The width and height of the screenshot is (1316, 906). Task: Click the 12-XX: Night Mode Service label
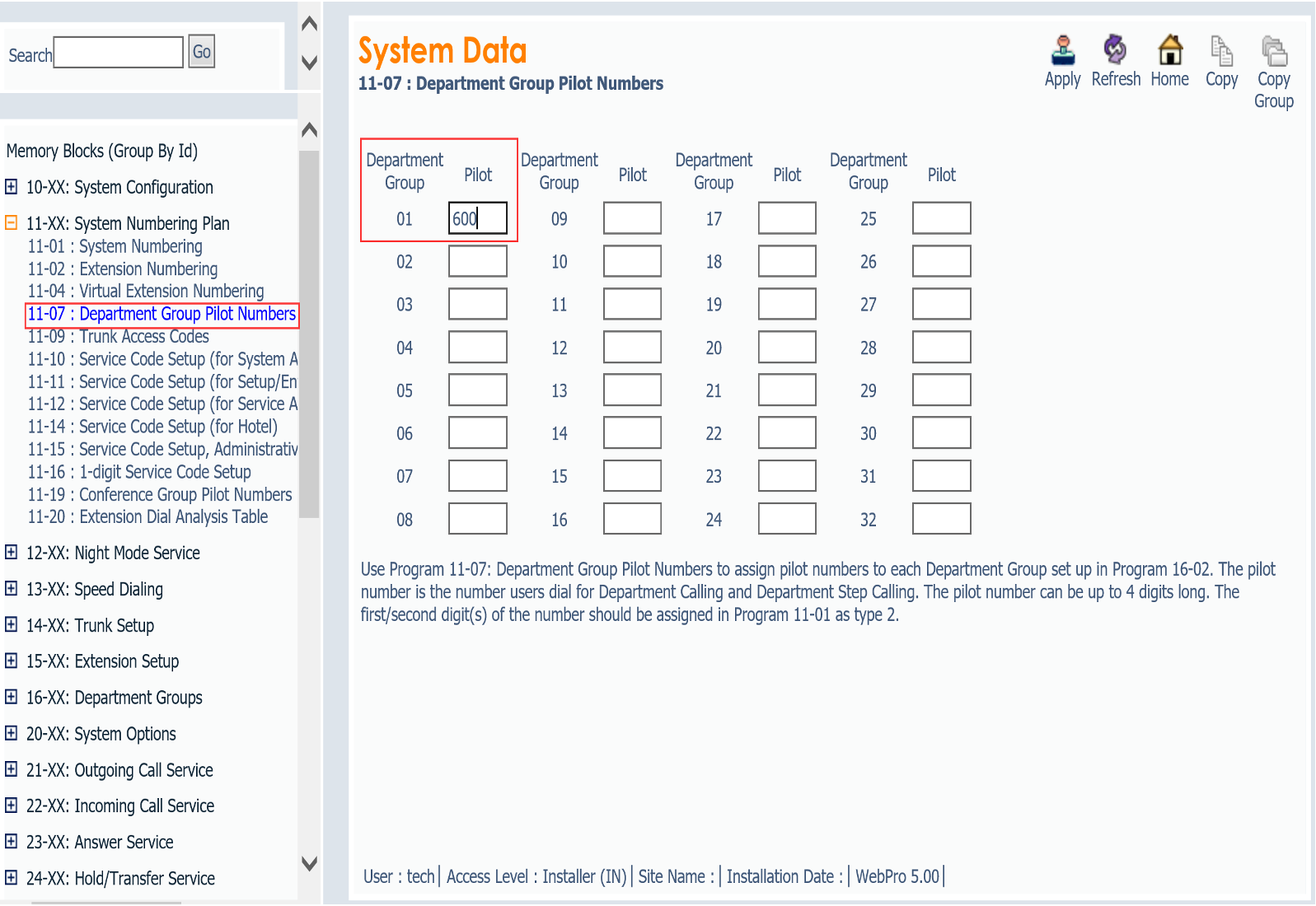[113, 553]
